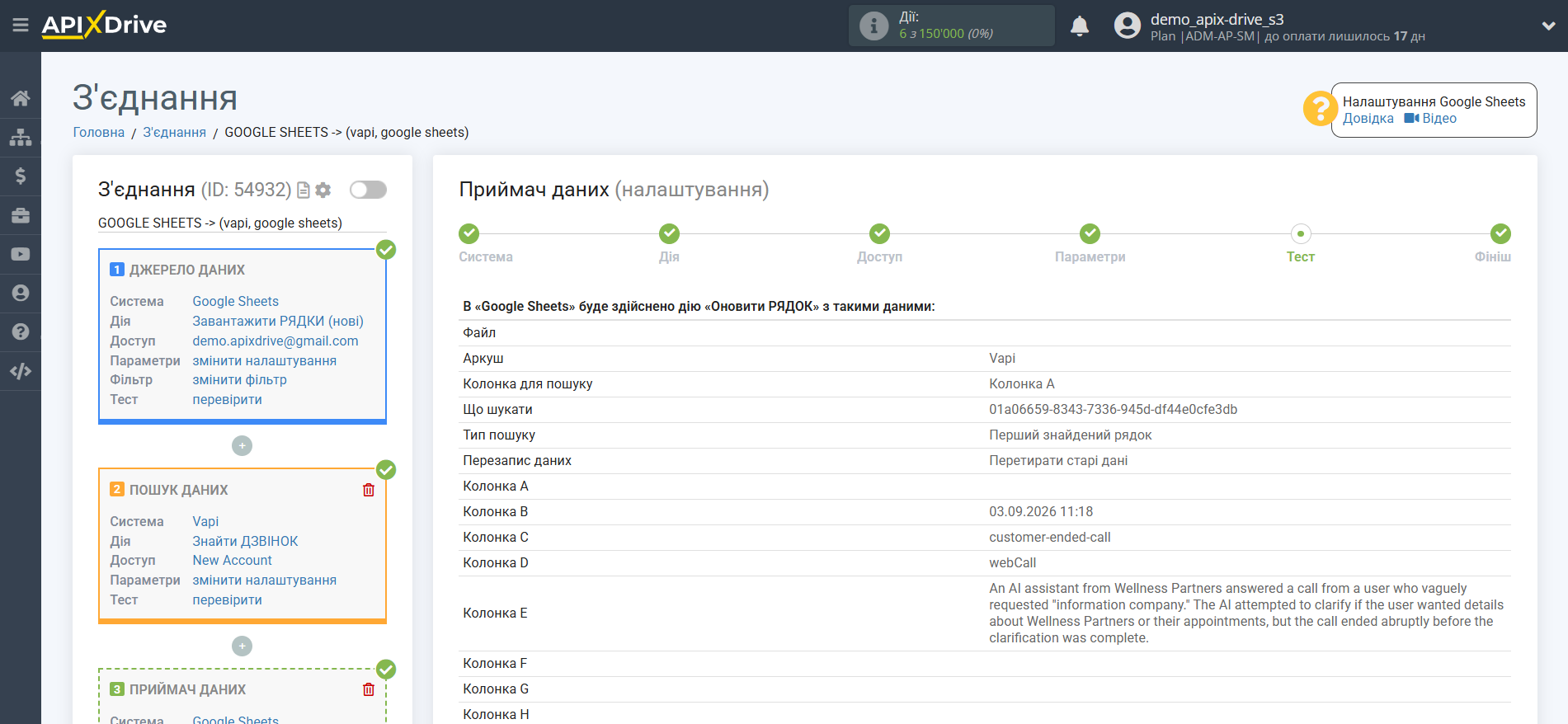
Task: Click the 03.09.2026 11:18 value
Action: 1041,511
